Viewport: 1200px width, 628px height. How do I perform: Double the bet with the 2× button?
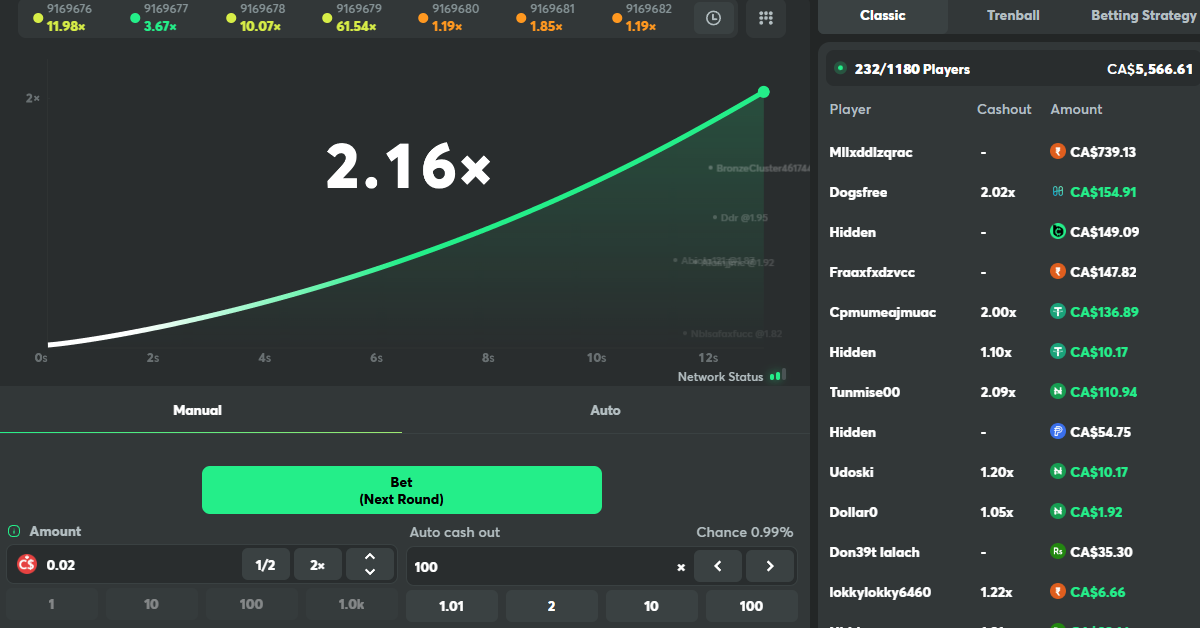[x=318, y=565]
